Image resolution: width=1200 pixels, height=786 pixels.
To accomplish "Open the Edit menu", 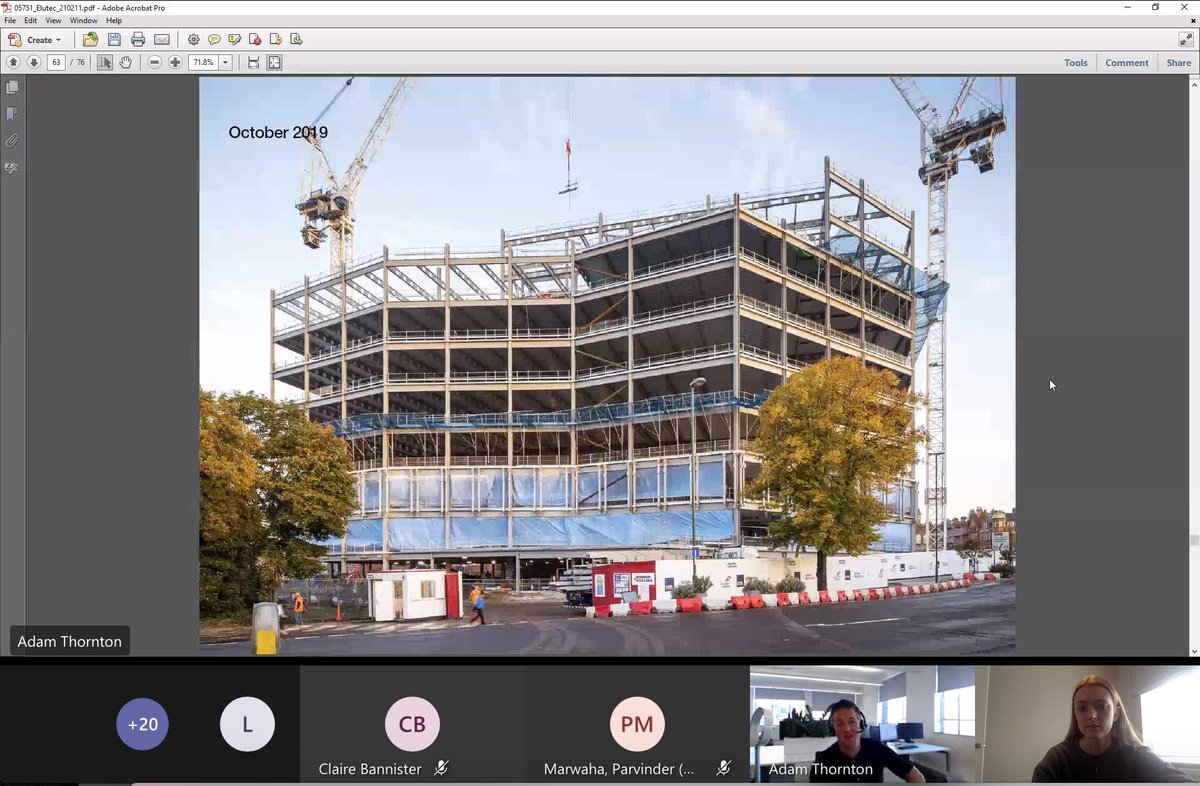I will point(31,20).
